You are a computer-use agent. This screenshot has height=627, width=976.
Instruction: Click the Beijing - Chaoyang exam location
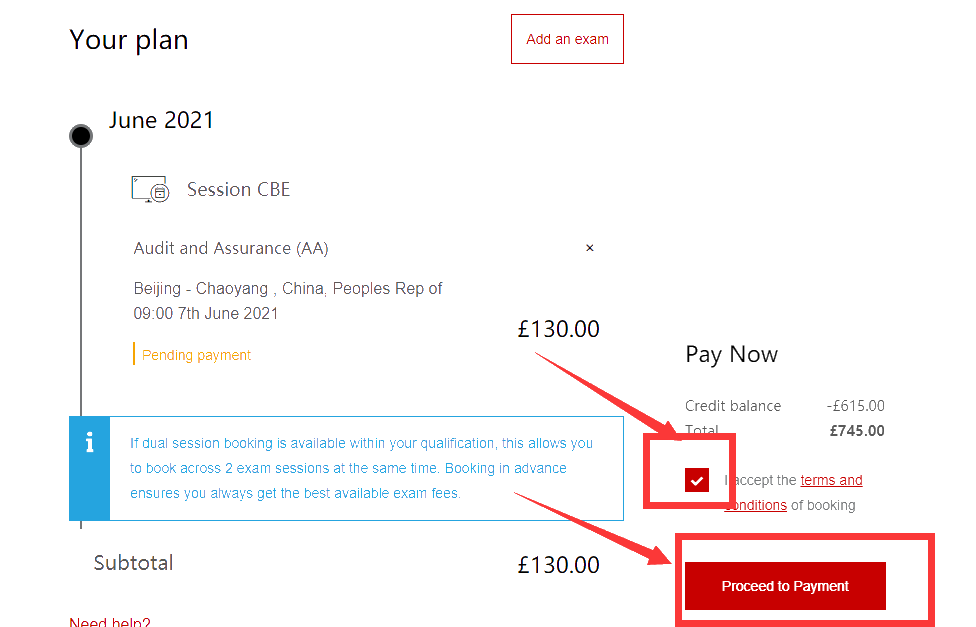click(288, 288)
